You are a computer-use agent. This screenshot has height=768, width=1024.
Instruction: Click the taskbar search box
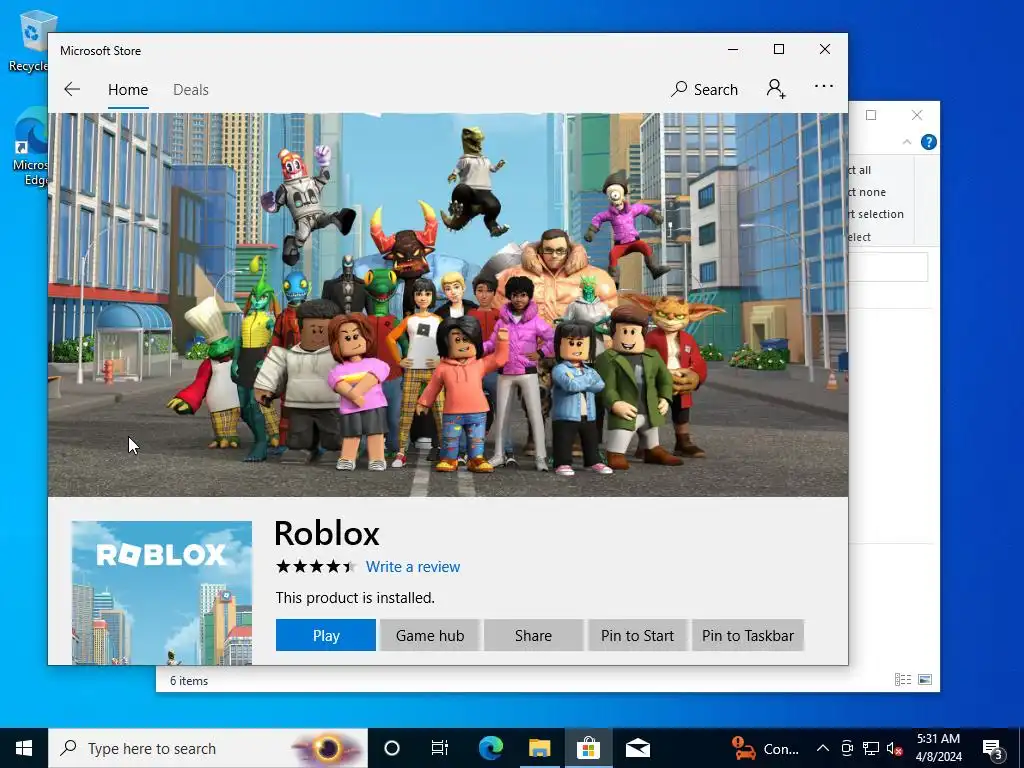pos(208,748)
